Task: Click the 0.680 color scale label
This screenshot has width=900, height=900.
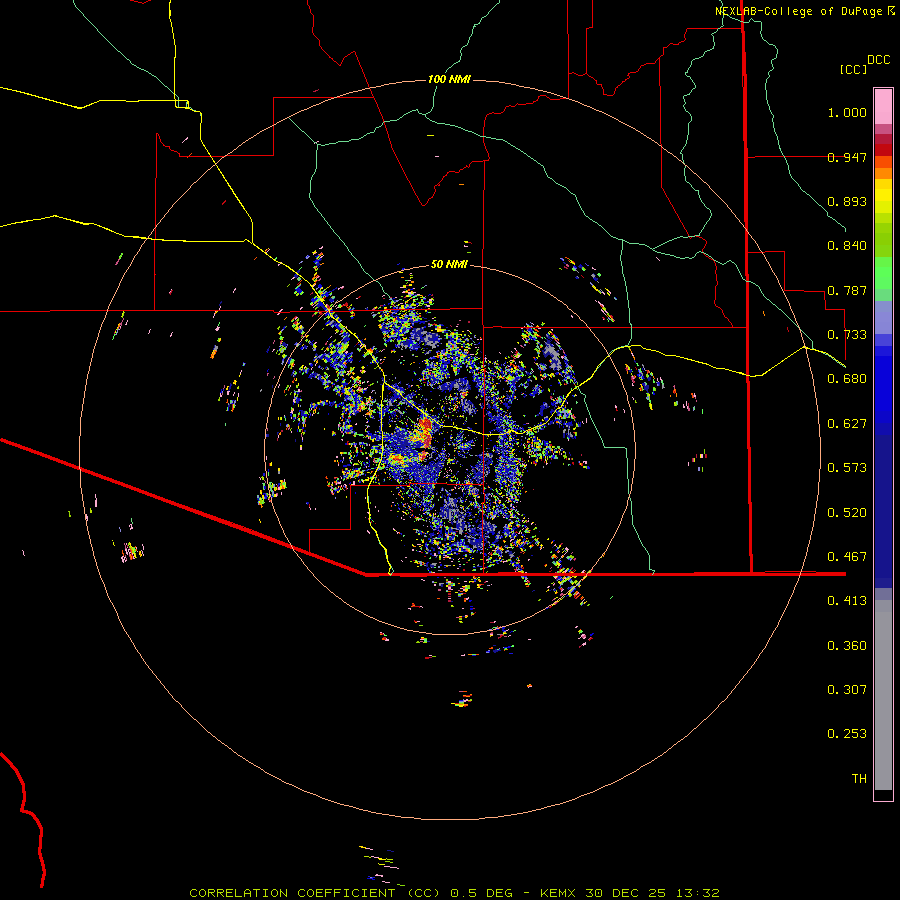Action: coord(847,379)
